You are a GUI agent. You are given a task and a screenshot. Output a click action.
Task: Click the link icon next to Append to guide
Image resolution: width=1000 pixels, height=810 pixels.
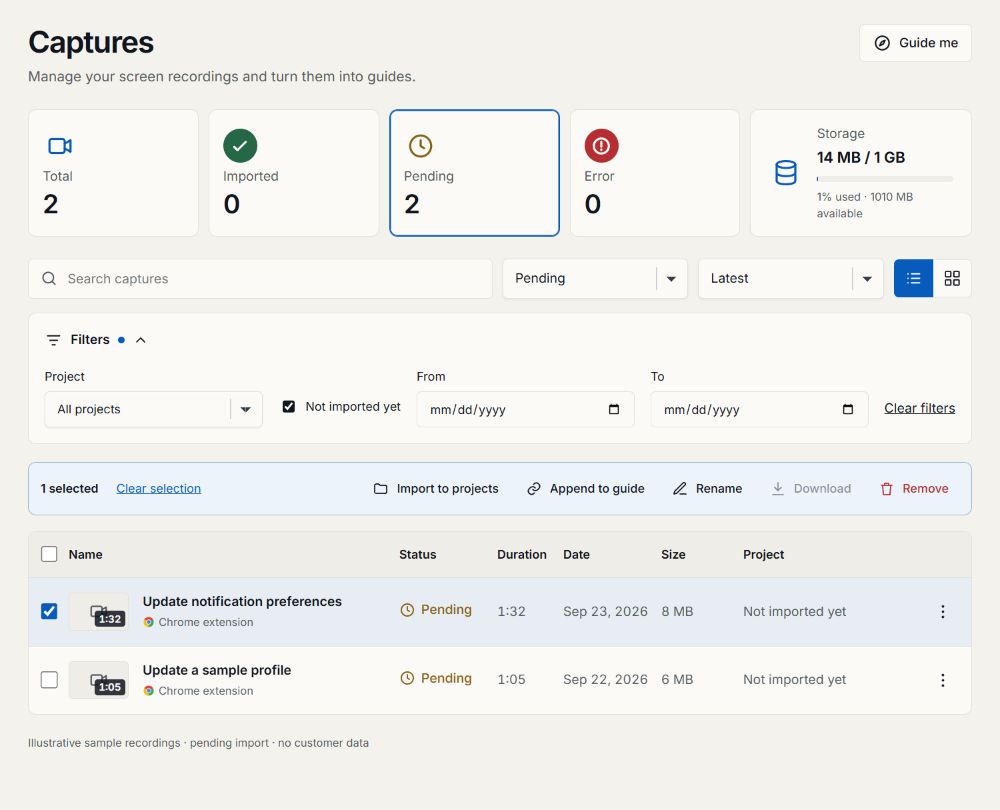point(534,489)
